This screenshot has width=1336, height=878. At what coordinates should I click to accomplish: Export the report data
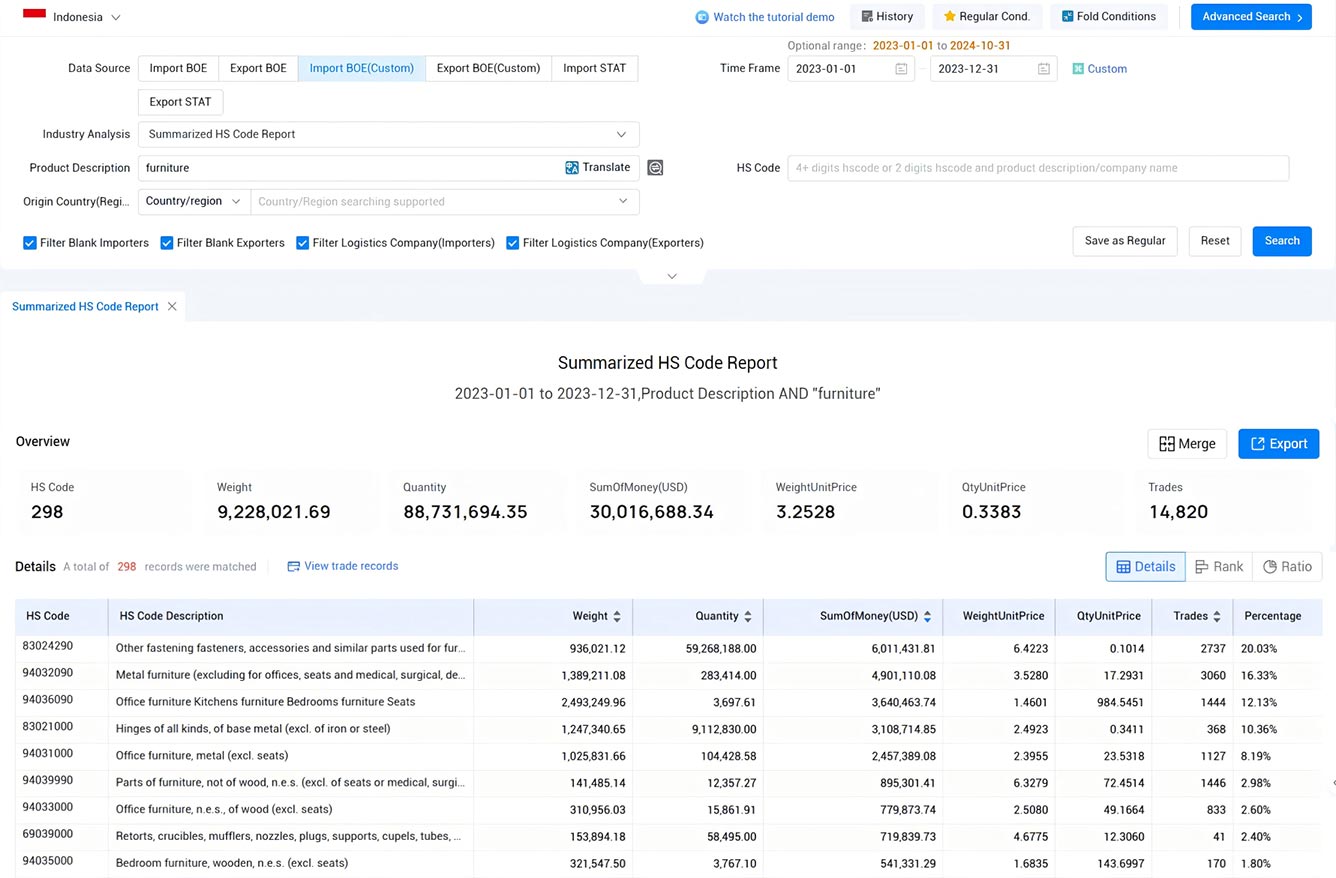click(x=1279, y=444)
